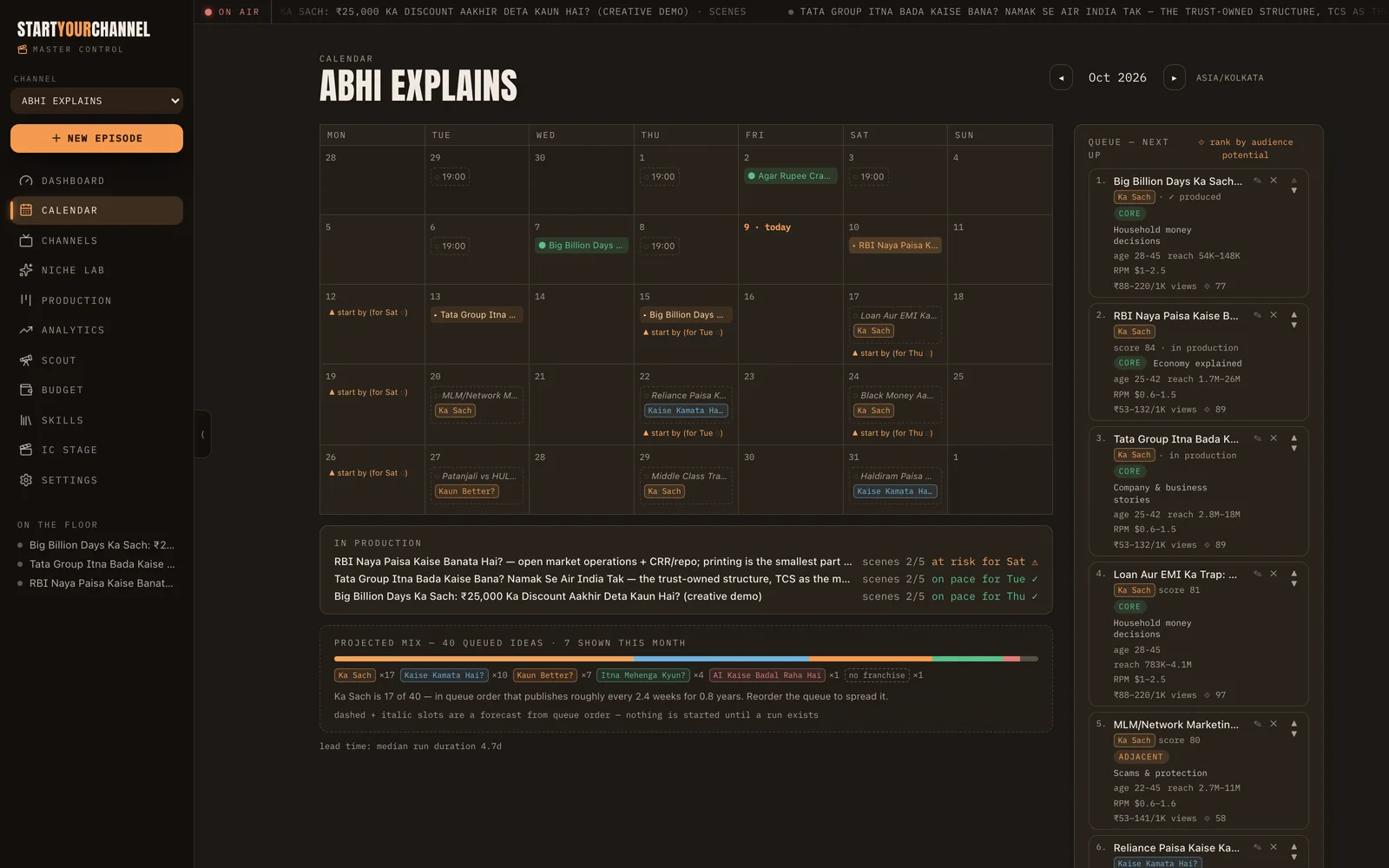The width and height of the screenshot is (1389, 868).
Task: Open the Tata Group Itna event on Oct 13
Action: pos(477,314)
